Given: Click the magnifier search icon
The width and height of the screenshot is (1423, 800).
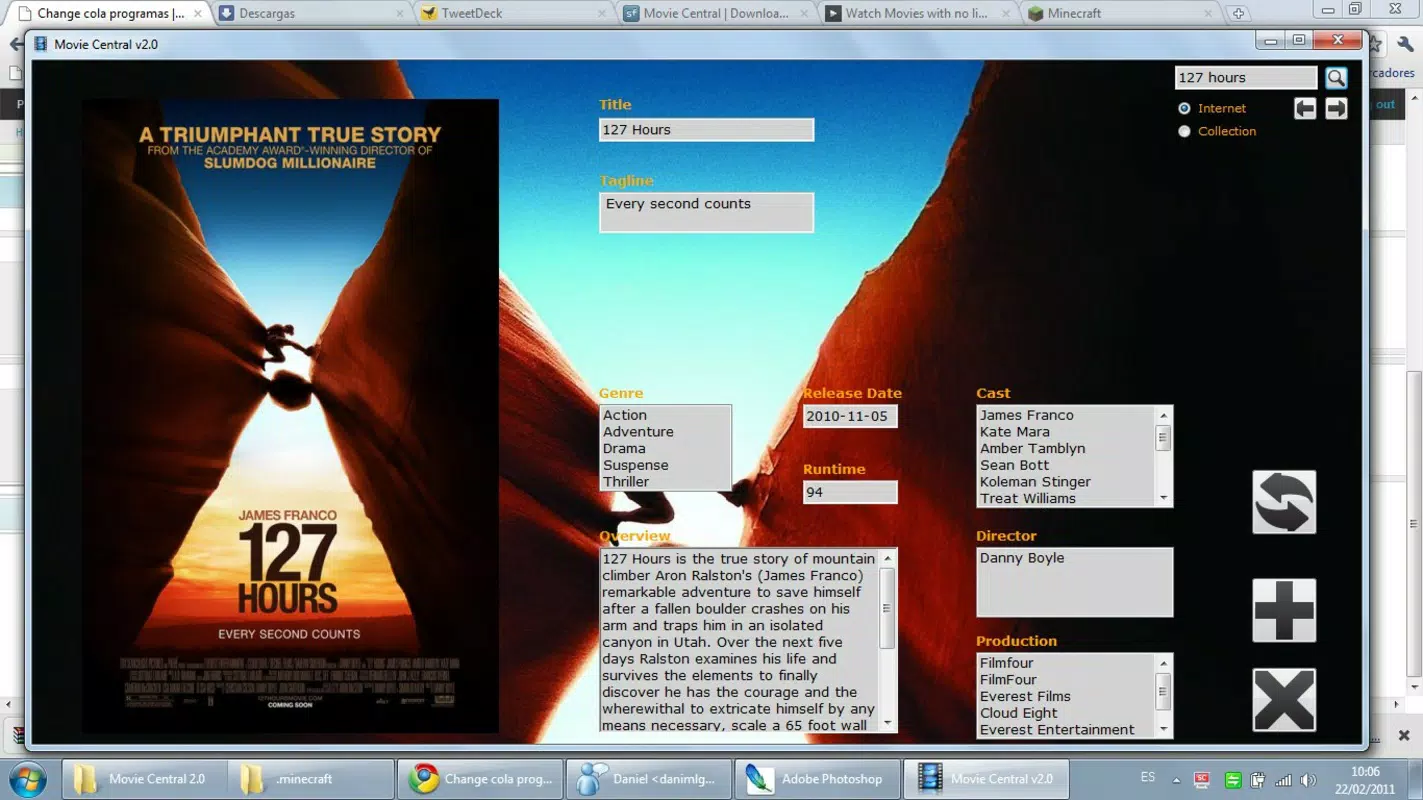Looking at the screenshot, I should (1336, 78).
